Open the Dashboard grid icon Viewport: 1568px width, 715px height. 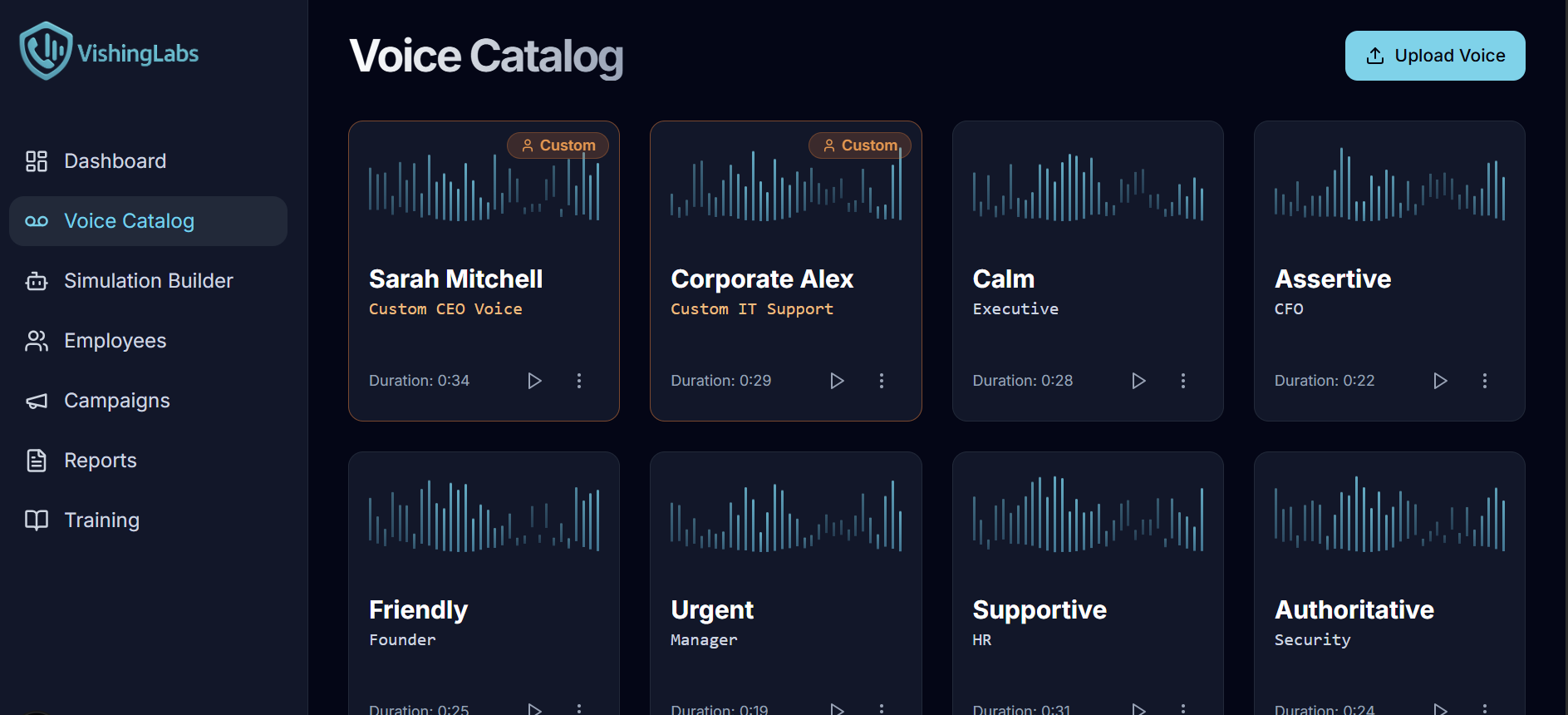click(37, 161)
